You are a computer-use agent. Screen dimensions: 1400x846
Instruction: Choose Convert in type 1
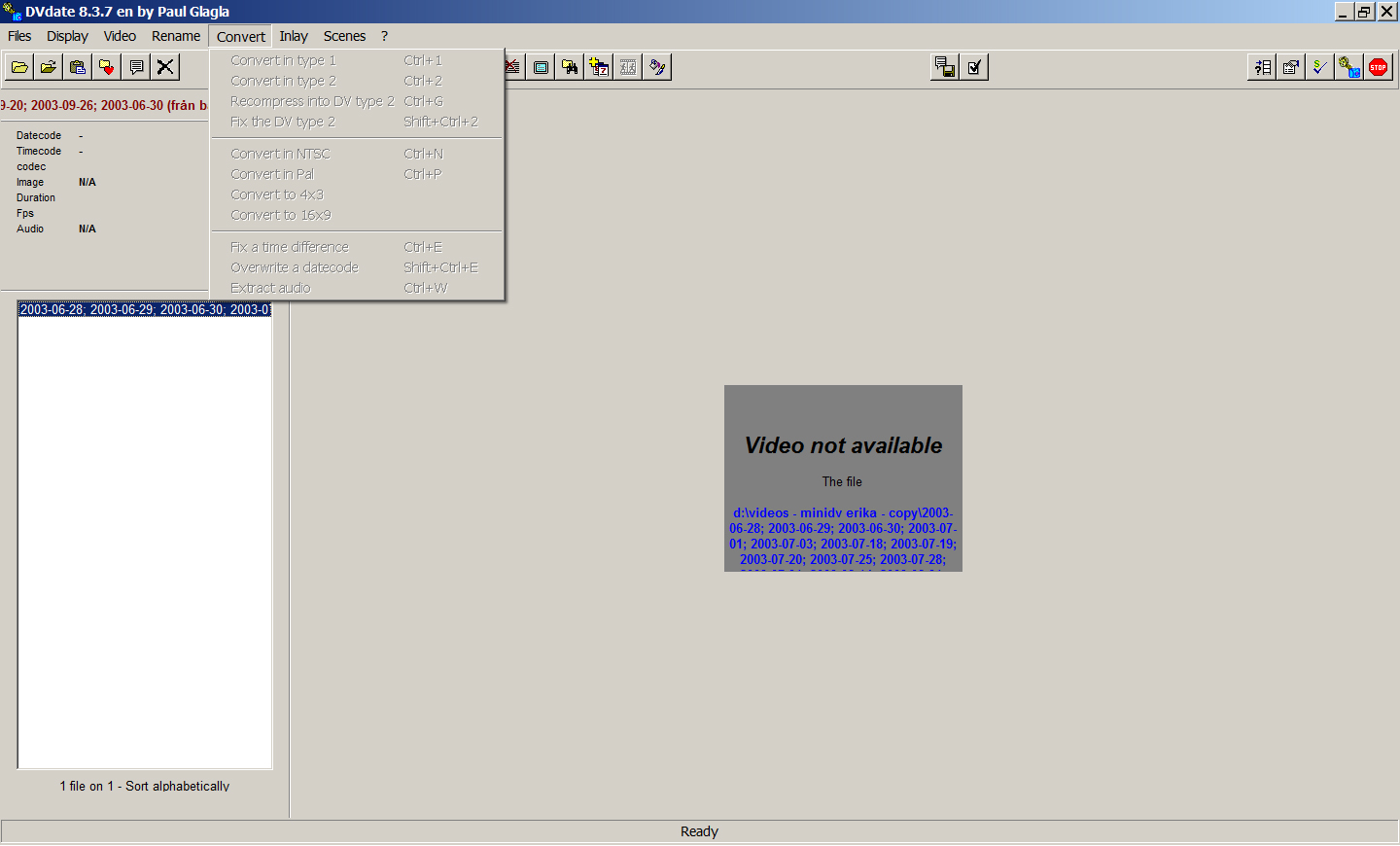[357, 60]
